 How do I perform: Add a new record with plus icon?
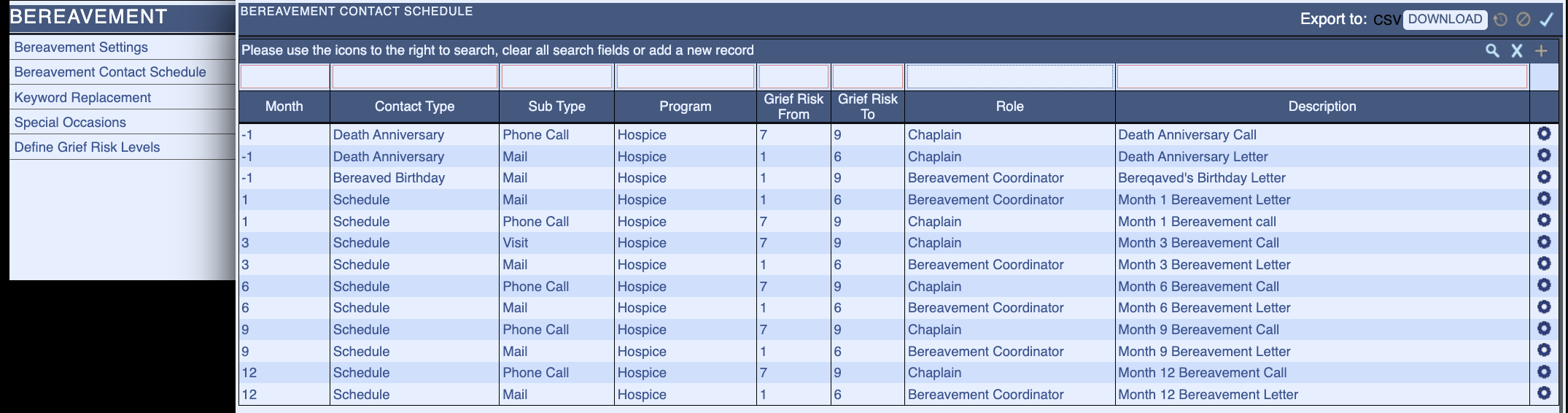(1541, 50)
